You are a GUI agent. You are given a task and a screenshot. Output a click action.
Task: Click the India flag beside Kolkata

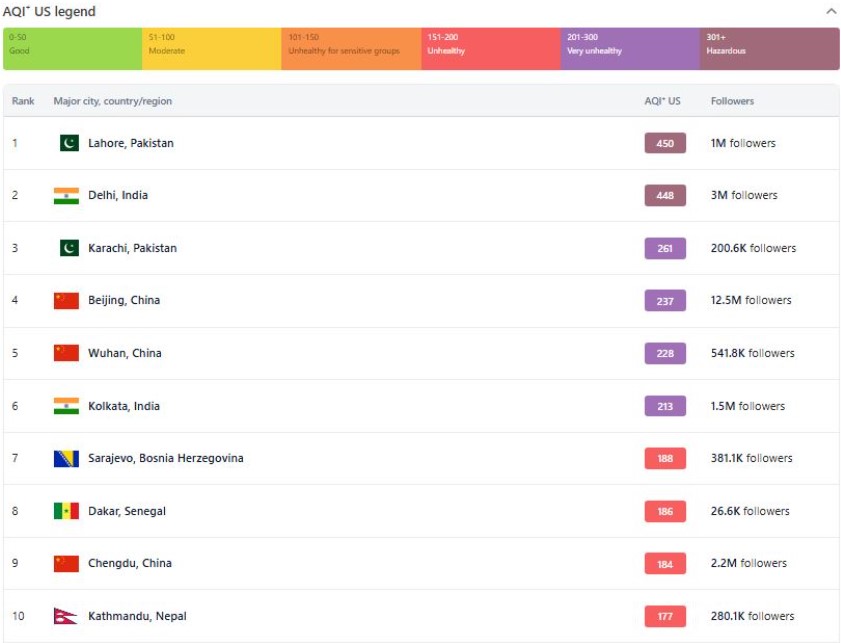pyautogui.click(x=66, y=406)
